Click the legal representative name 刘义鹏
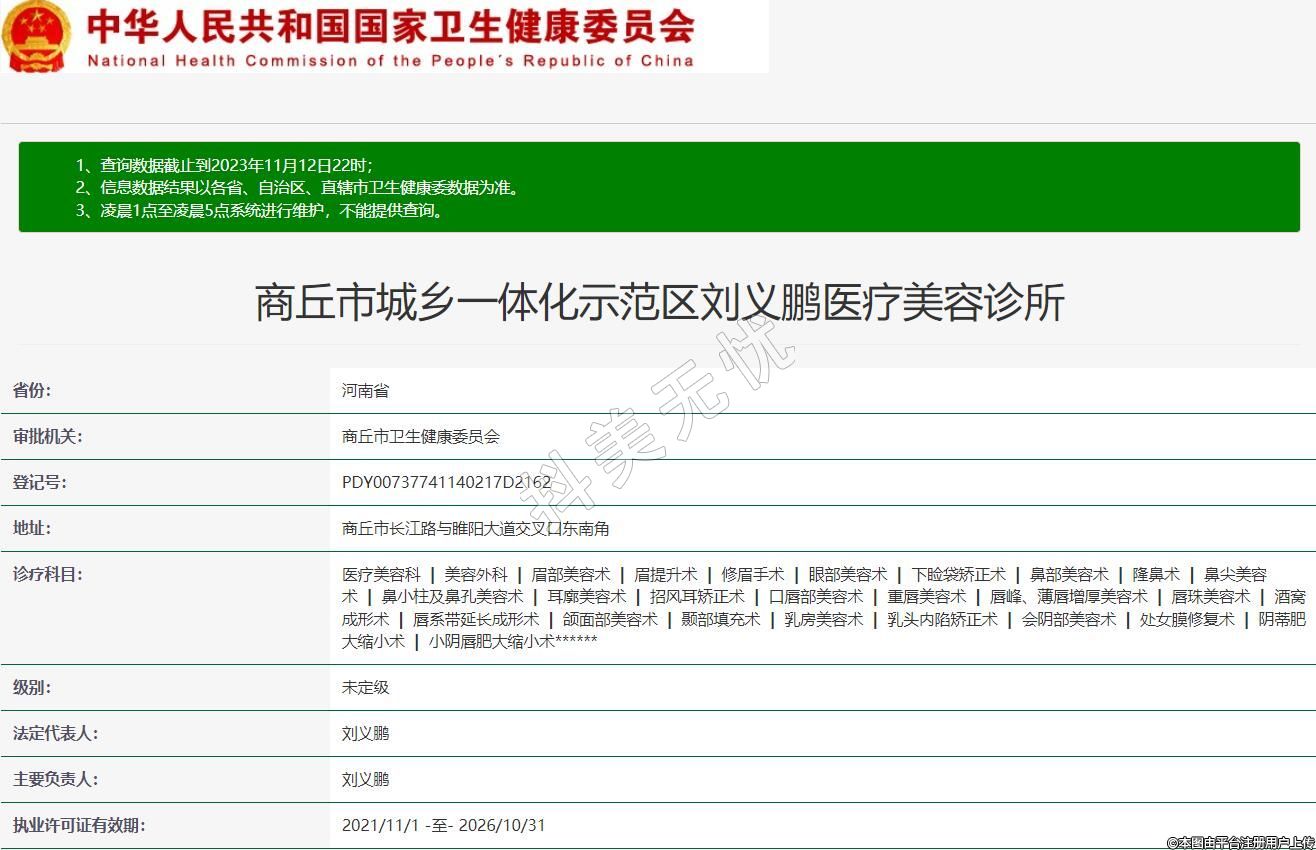Viewport: 1316px width, 850px height. pos(365,734)
